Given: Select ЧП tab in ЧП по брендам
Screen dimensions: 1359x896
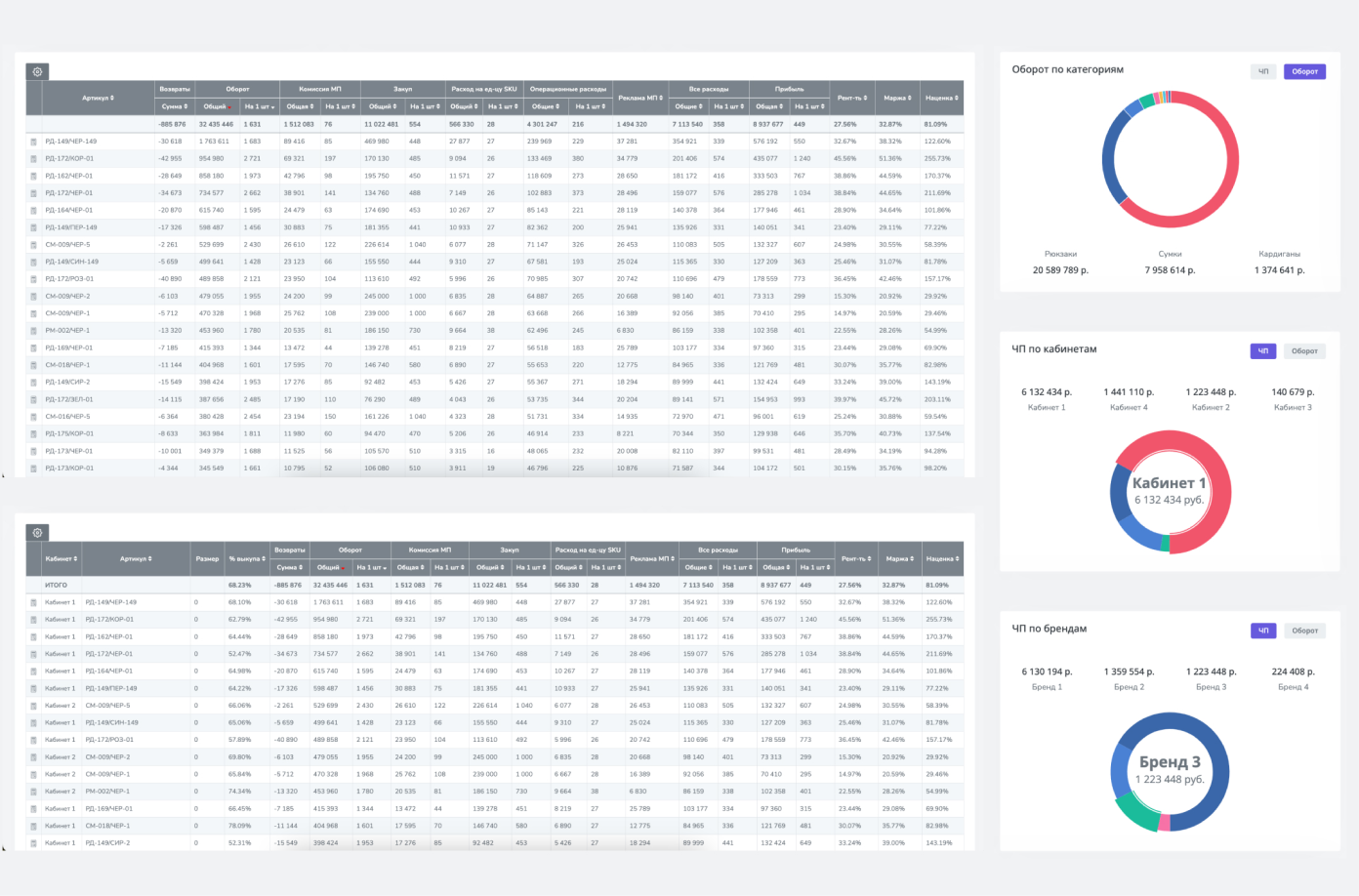Looking at the screenshot, I should [x=1263, y=631].
